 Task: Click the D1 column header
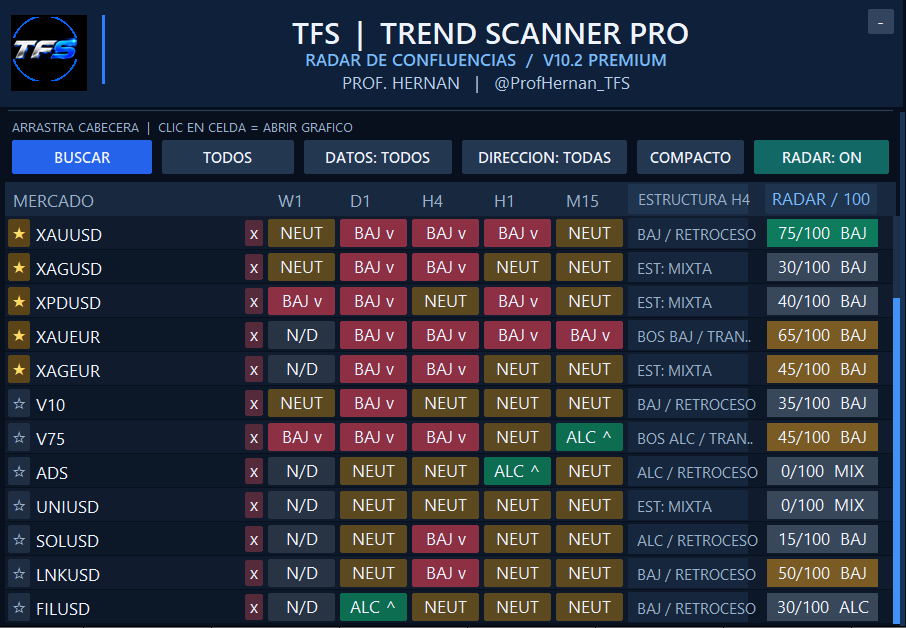(360, 201)
